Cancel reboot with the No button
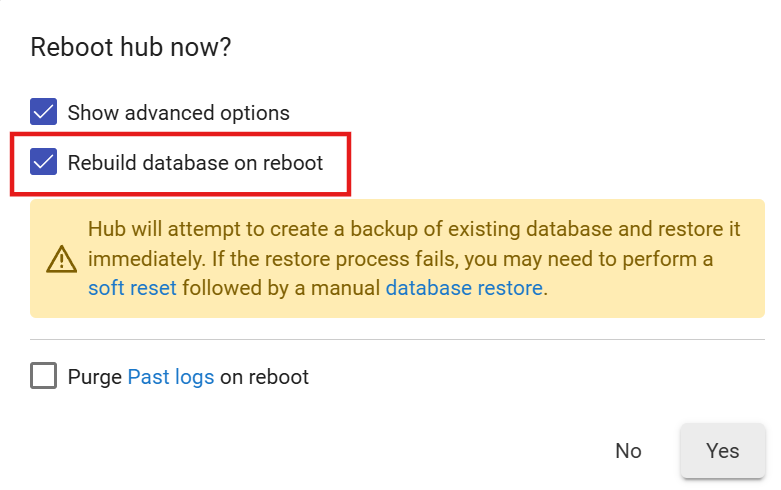This screenshot has width=781, height=490. [x=628, y=451]
